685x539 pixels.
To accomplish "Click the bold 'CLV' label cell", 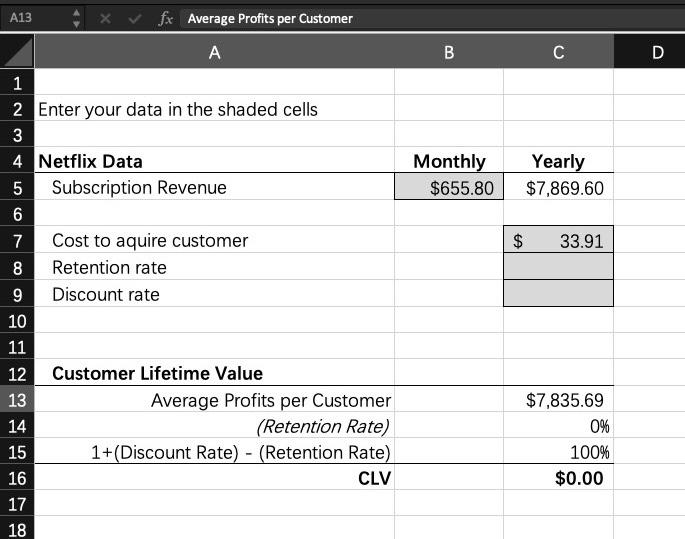I will pyautogui.click(x=214, y=477).
